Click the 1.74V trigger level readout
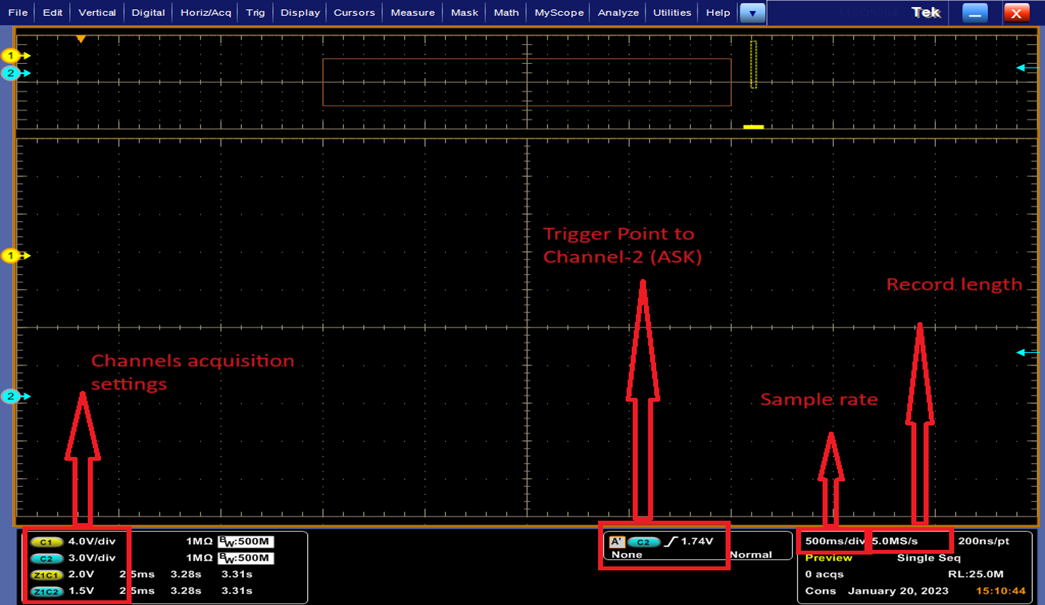The width and height of the screenshot is (1045, 605). 696,541
